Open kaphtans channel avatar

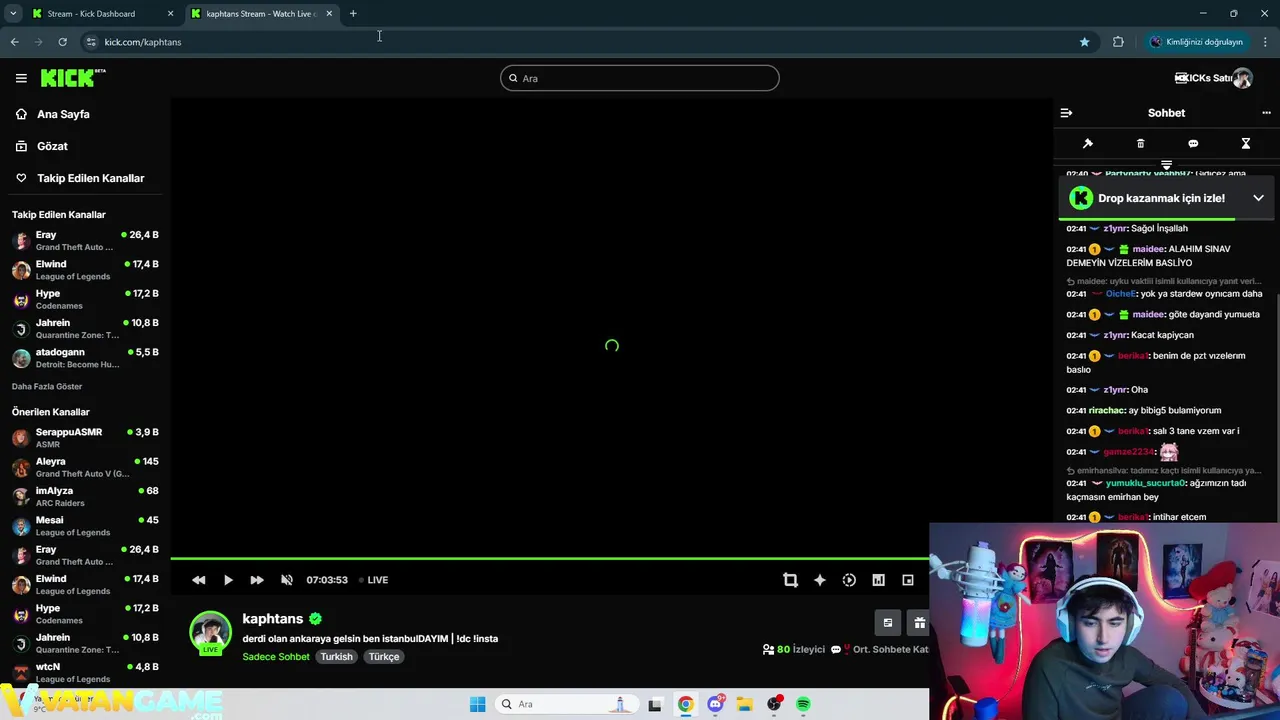point(210,632)
